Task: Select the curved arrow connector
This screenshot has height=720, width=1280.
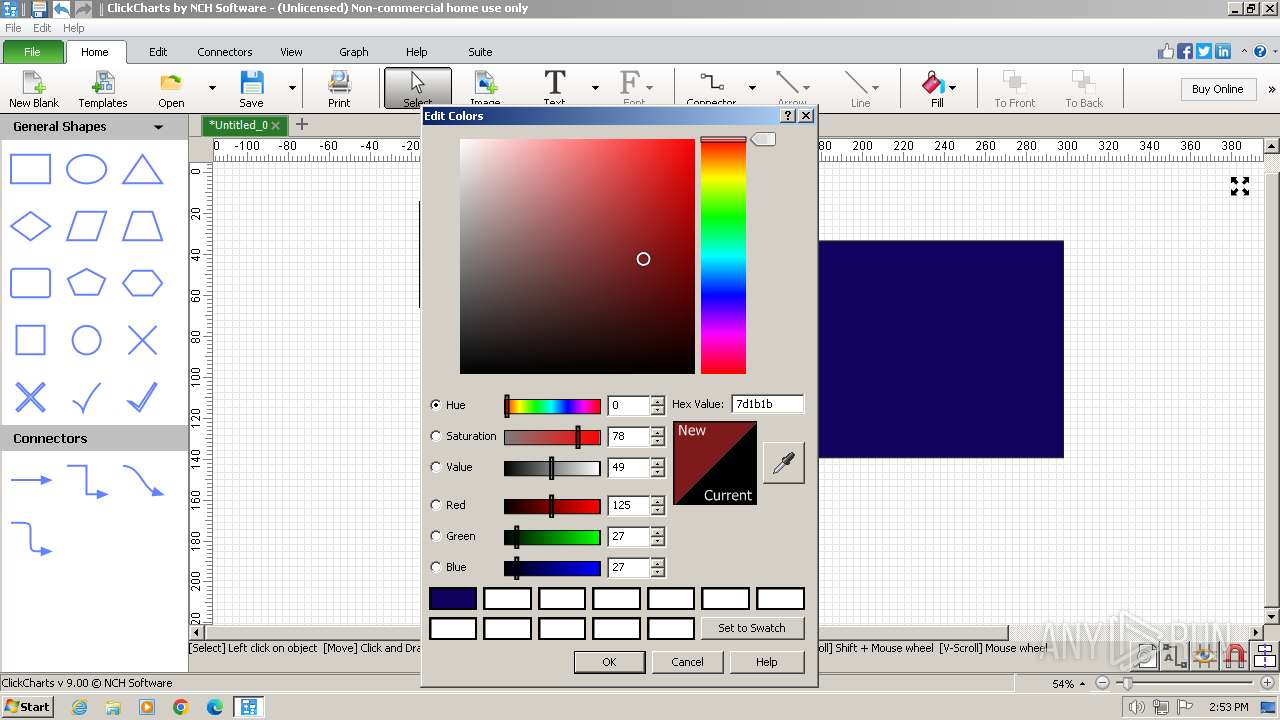Action: click(143, 481)
